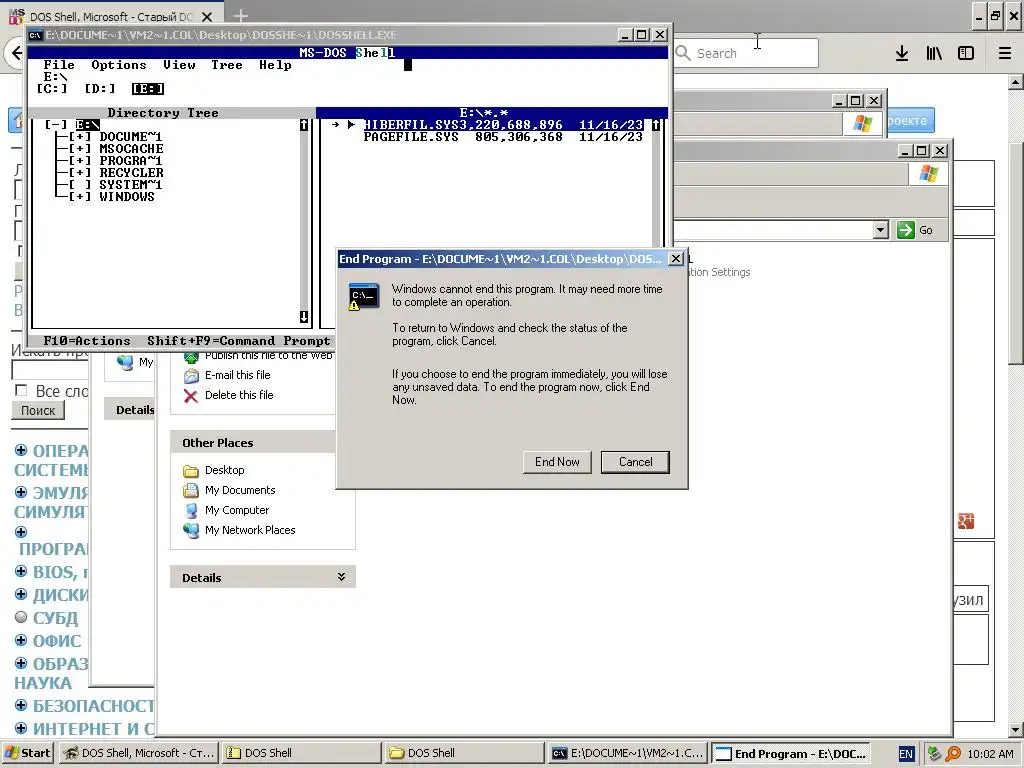Click the DOS window title bar icon
The image size is (1024, 768).
pyautogui.click(x=36, y=35)
